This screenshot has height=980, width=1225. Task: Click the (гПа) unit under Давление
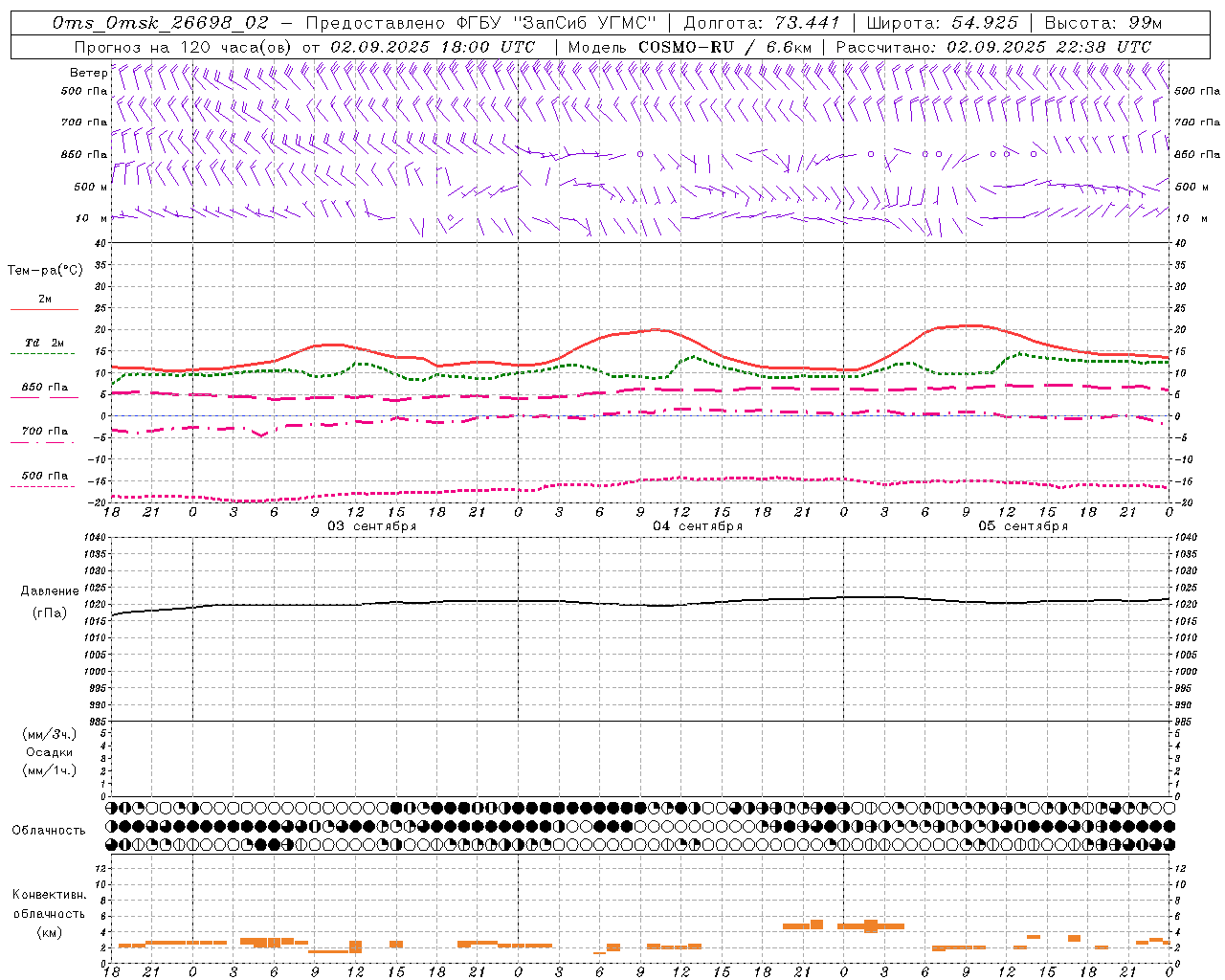click(50, 612)
